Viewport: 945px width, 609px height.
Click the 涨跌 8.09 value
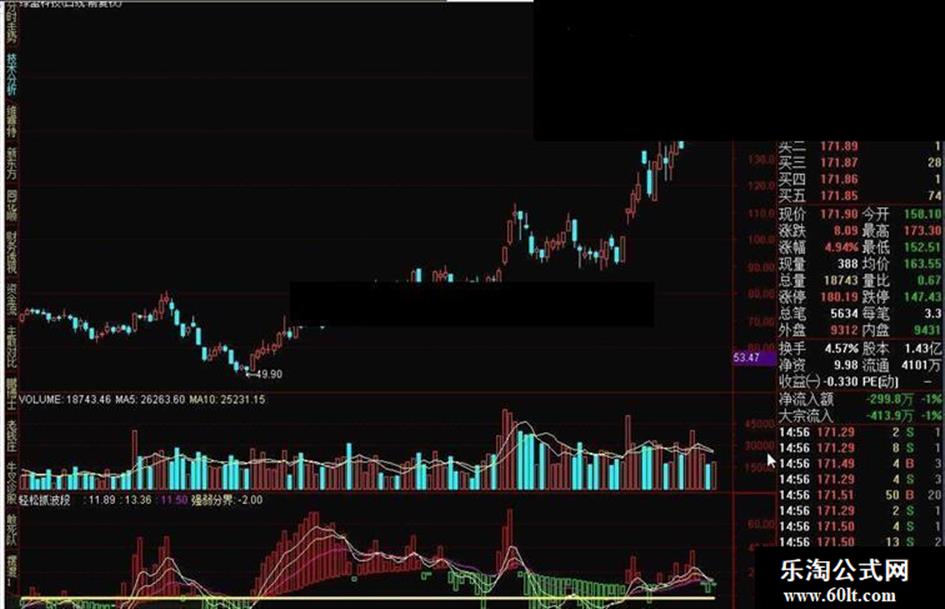click(x=846, y=231)
